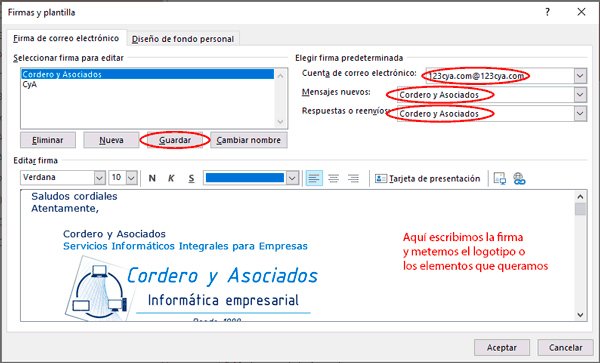Viewport: 600px width, 363px height.
Task: Expand Respuestas o reenvíos dropdown
Action: (x=580, y=114)
